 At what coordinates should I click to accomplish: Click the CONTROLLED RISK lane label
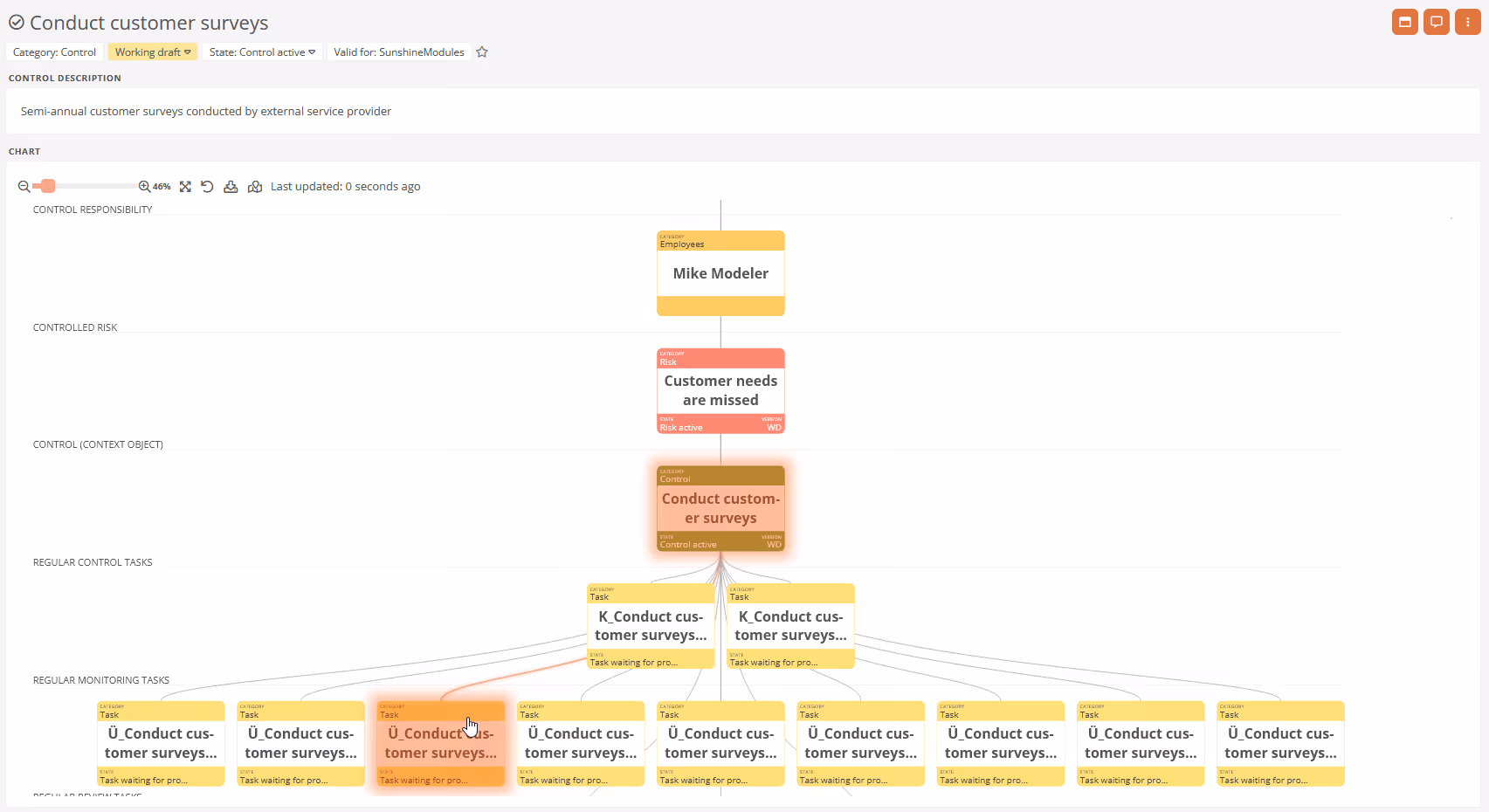point(75,327)
